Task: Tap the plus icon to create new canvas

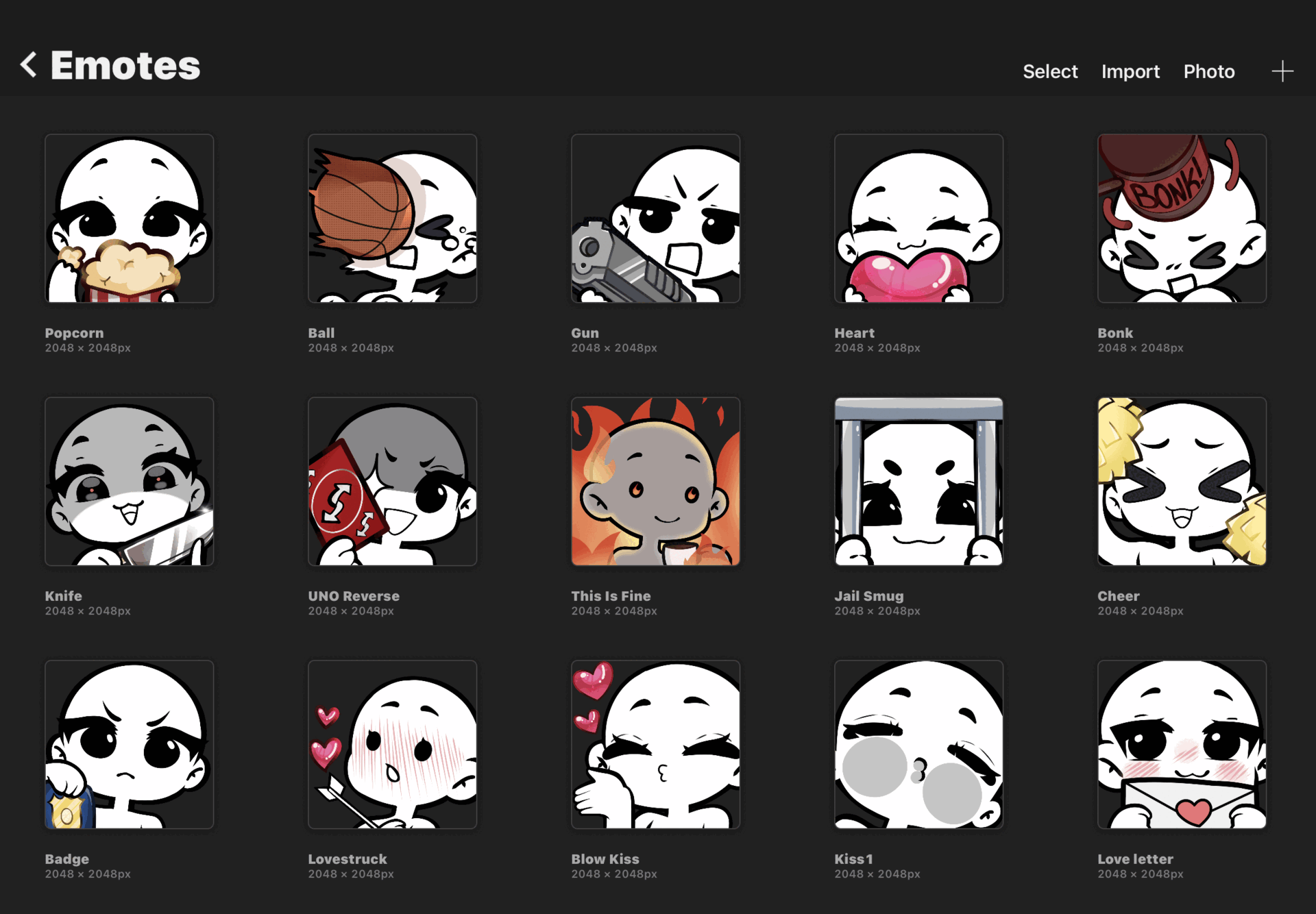Action: 1282,71
